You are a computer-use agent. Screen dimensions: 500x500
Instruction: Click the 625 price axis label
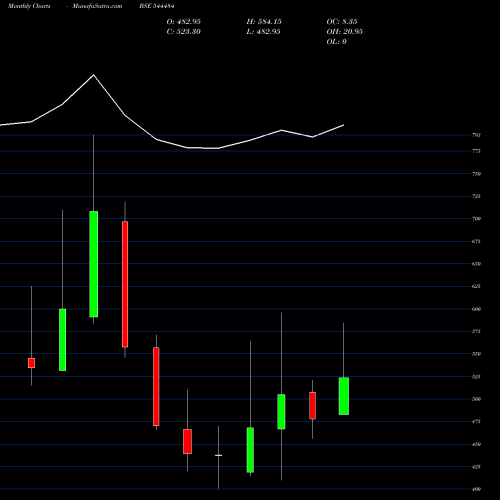pos(476,286)
